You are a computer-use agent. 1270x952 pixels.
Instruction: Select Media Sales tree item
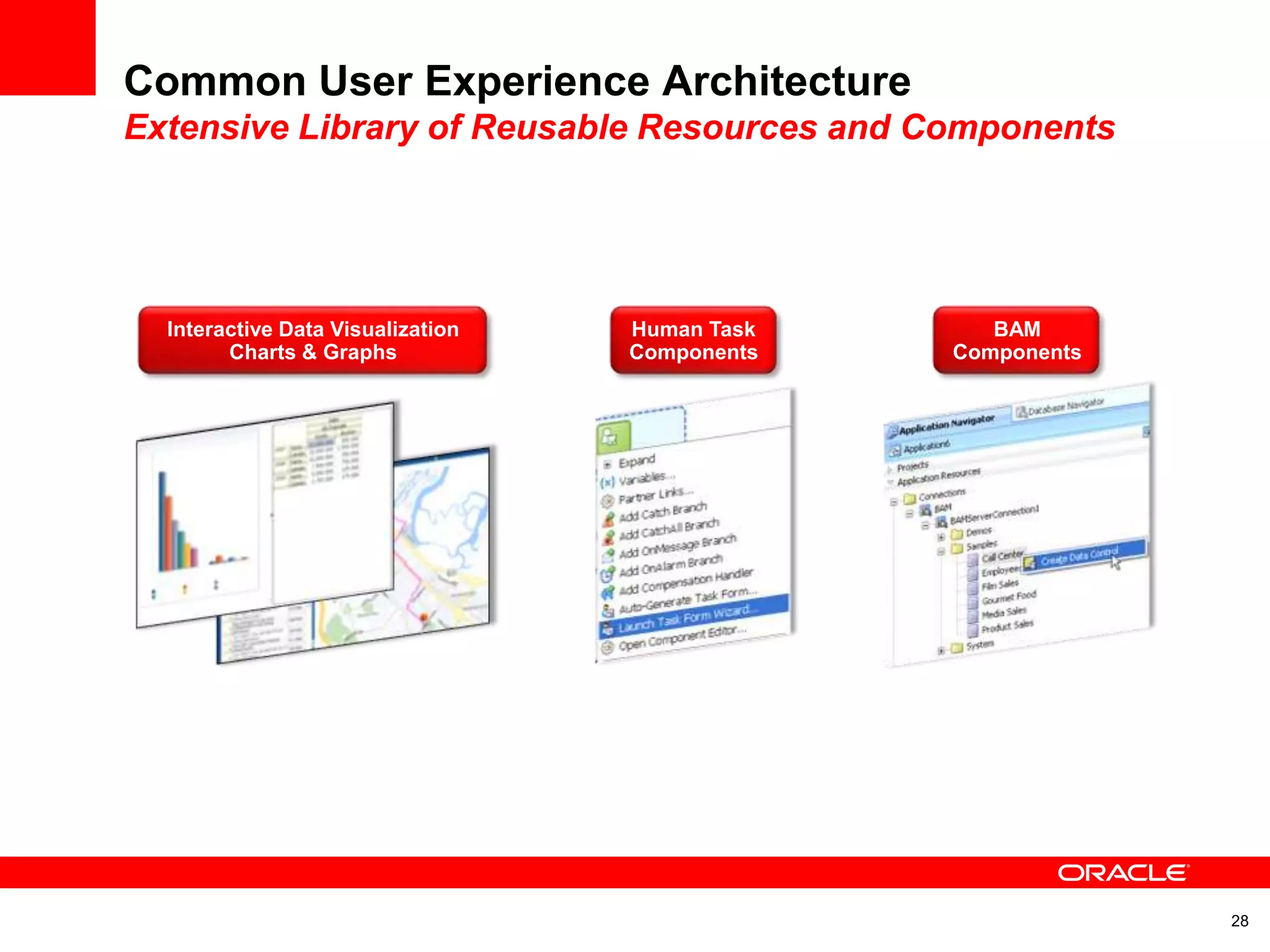1003,612
